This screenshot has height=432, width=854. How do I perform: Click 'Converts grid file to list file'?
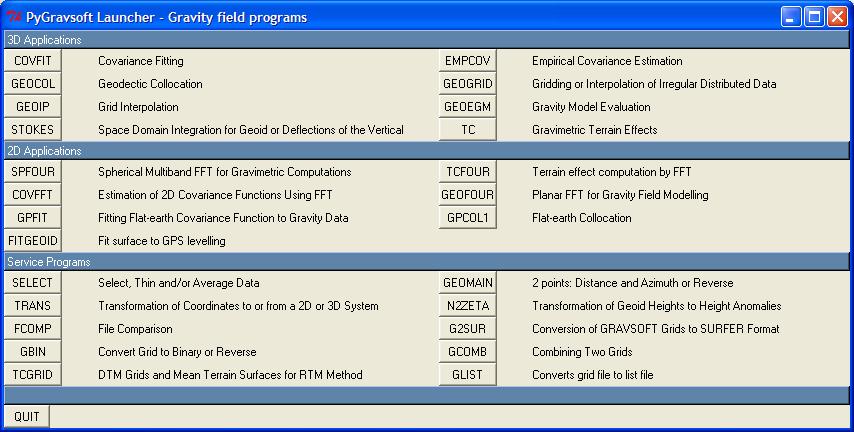coord(593,375)
